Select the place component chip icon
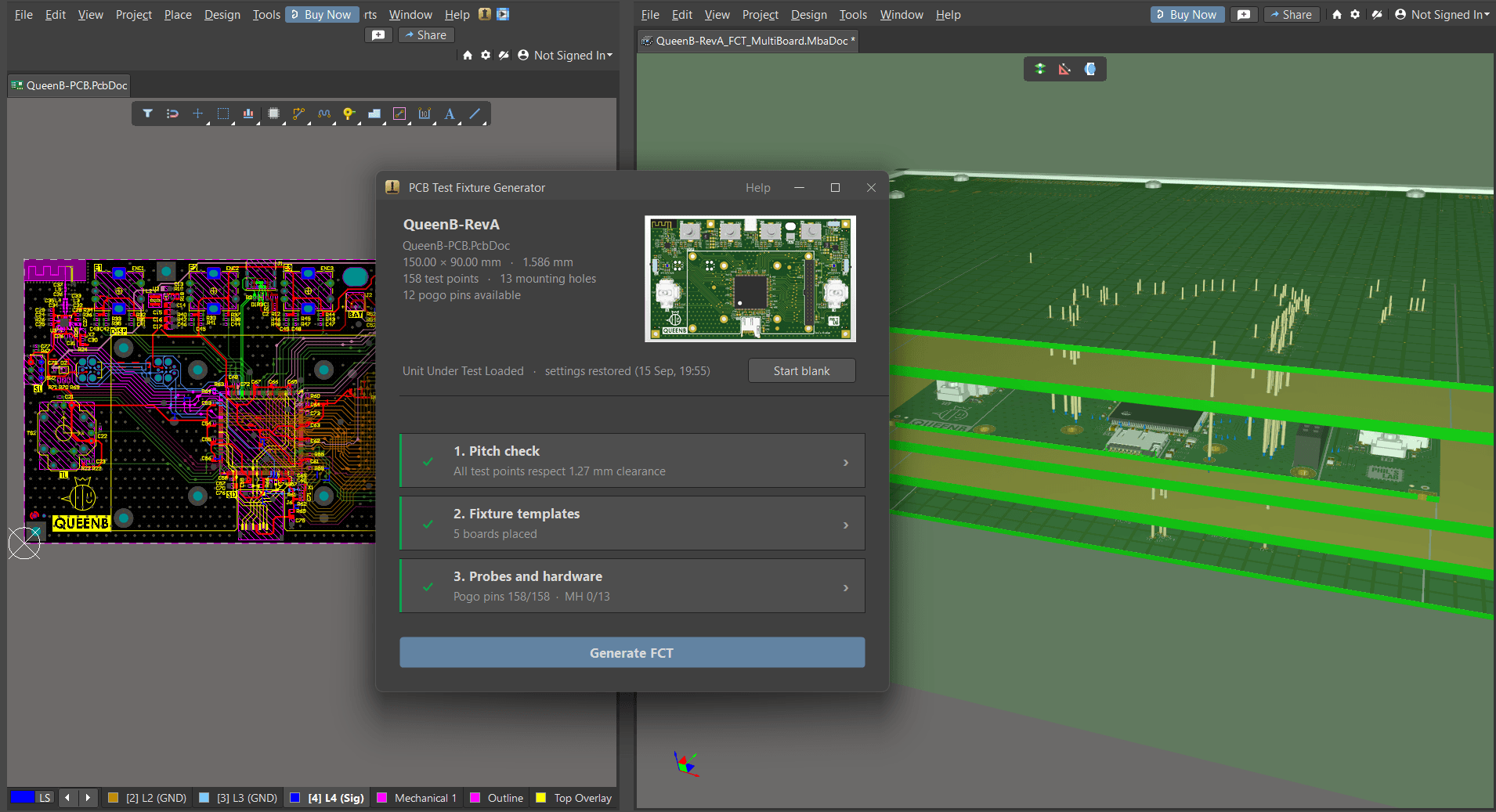This screenshot has height=812, width=1496. pos(273,114)
